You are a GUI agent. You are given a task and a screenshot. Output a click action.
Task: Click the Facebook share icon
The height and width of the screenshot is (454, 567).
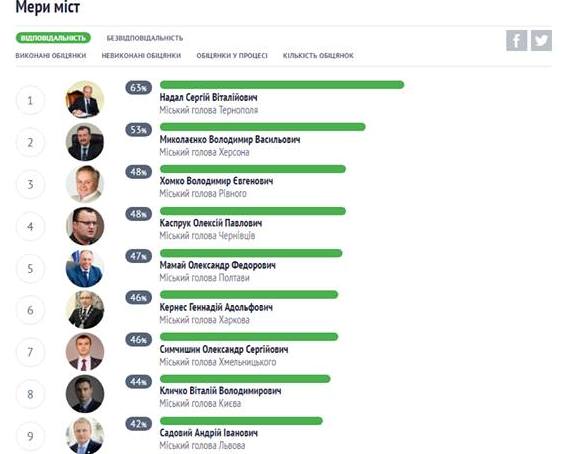click(x=516, y=40)
